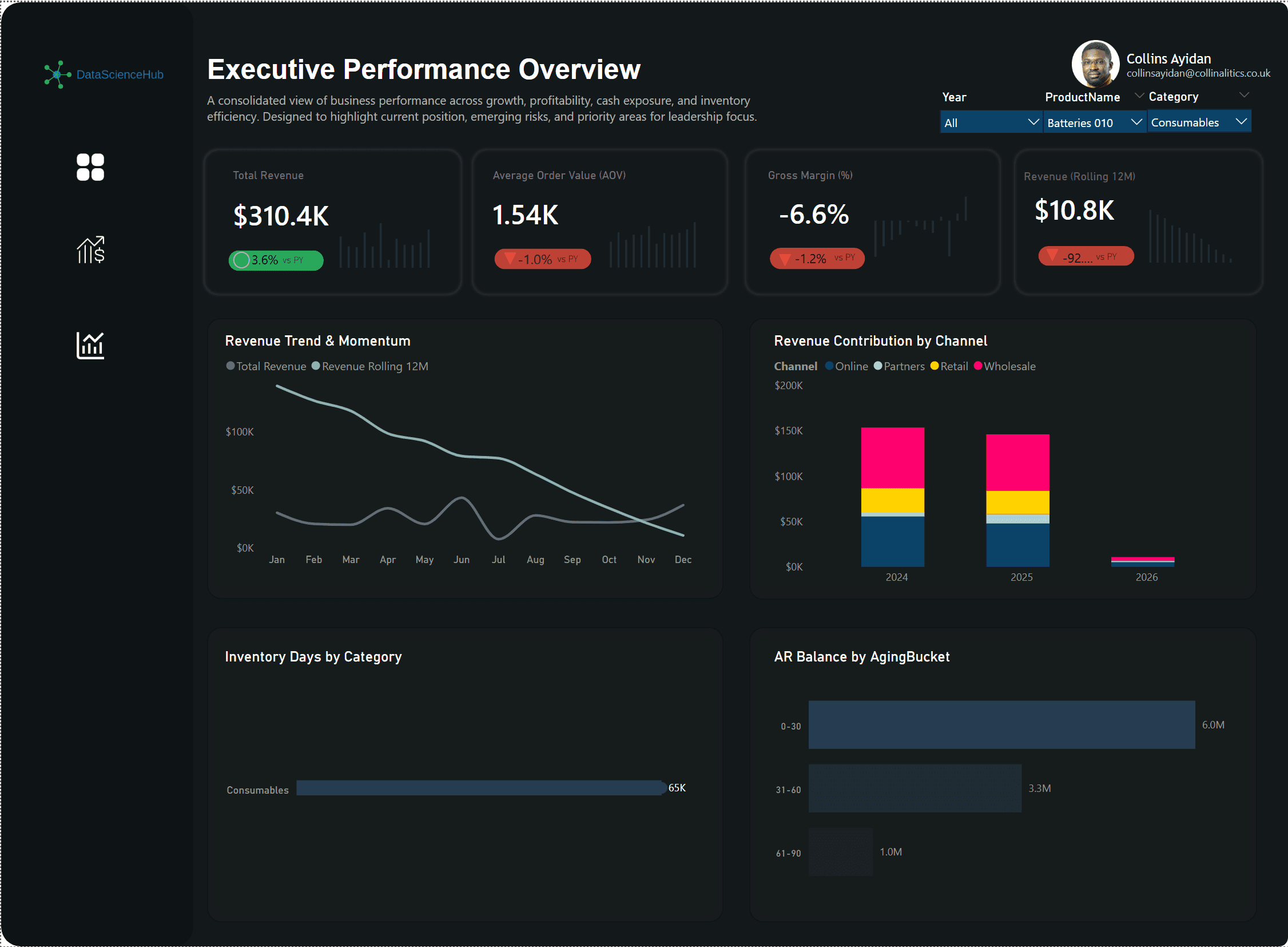
Task: Select the 65K Consumables bar in Inventory Days
Action: click(481, 788)
